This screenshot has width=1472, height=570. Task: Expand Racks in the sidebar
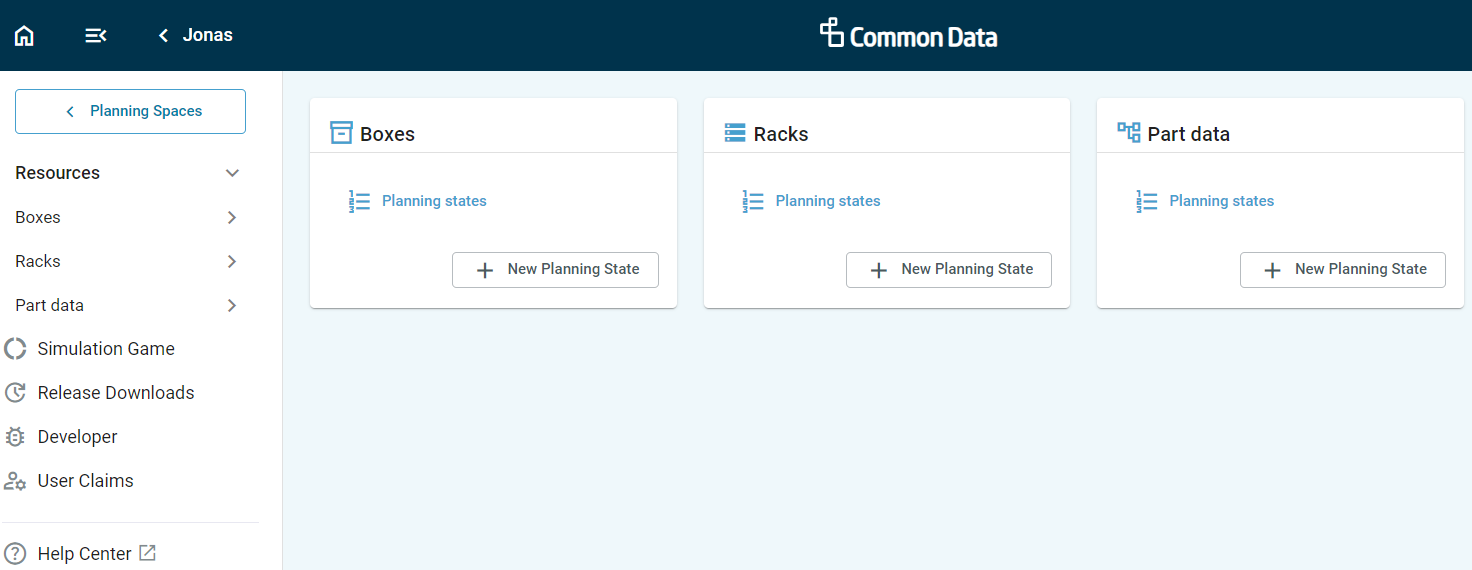click(232, 261)
